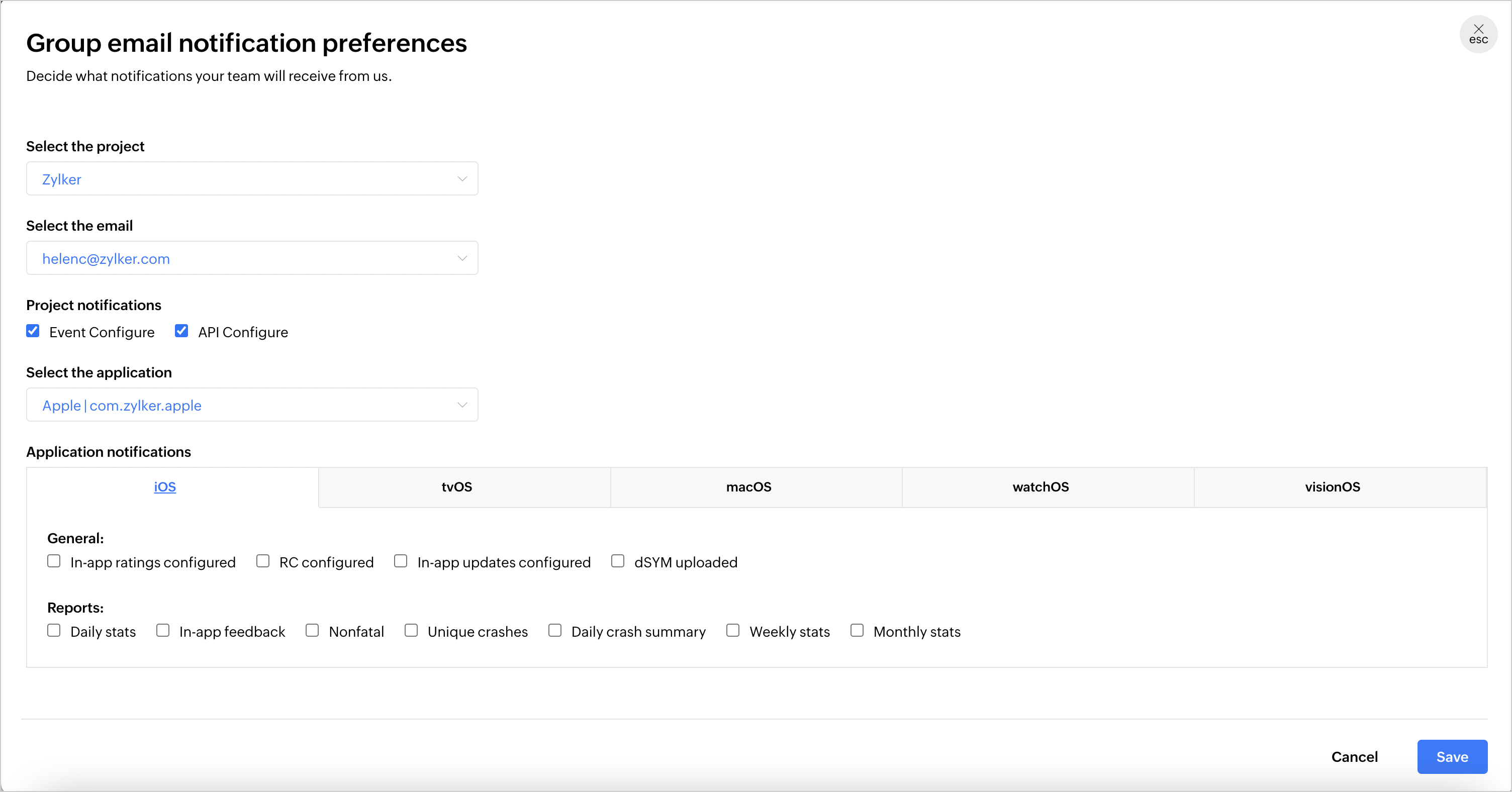The height and width of the screenshot is (792, 1512).
Task: Check the Daily stats report box
Action: [54, 630]
